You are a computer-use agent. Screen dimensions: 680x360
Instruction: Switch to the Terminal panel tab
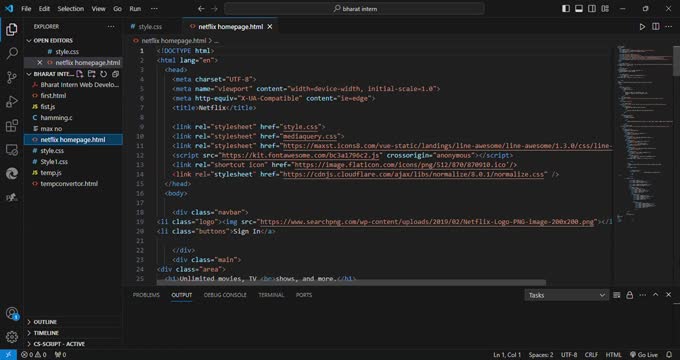tap(271, 295)
